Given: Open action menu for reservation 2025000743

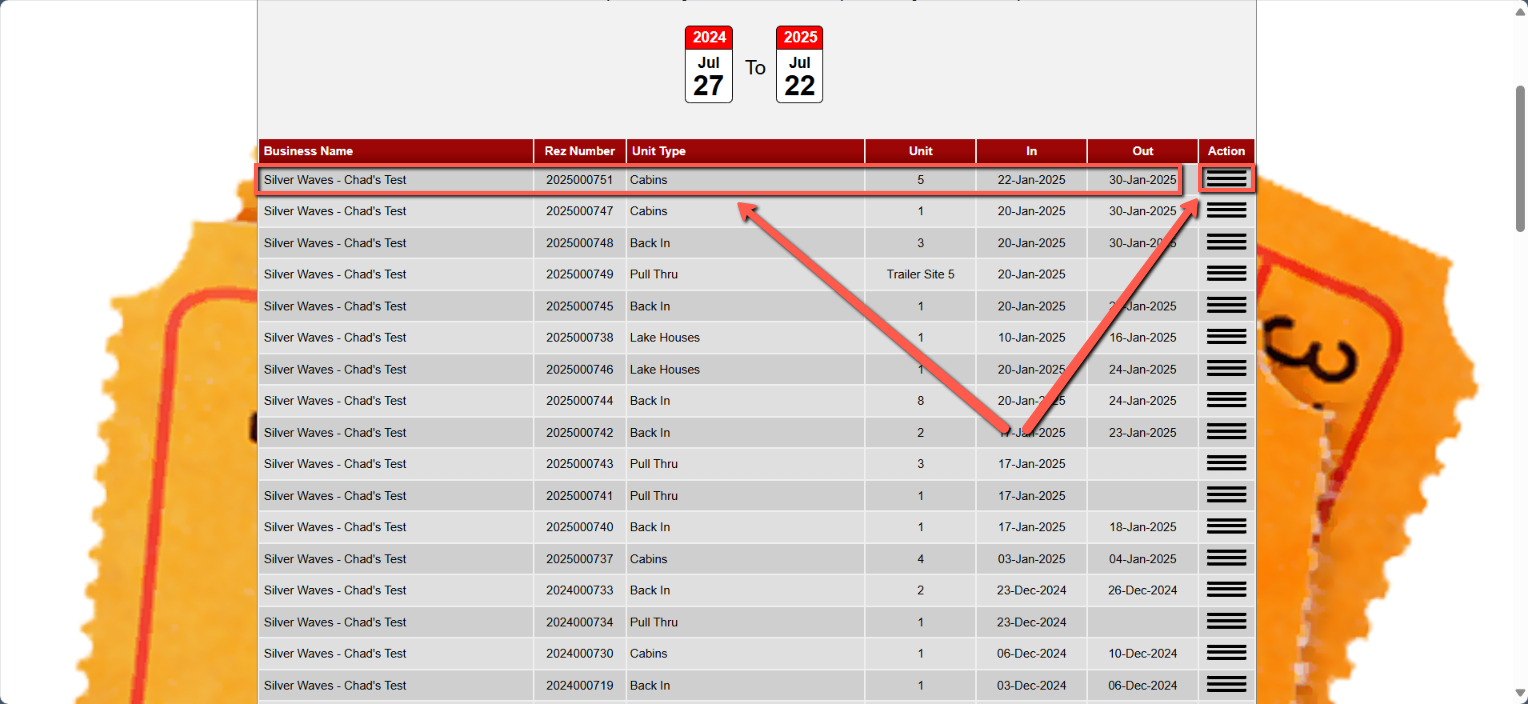Looking at the screenshot, I should (x=1226, y=463).
